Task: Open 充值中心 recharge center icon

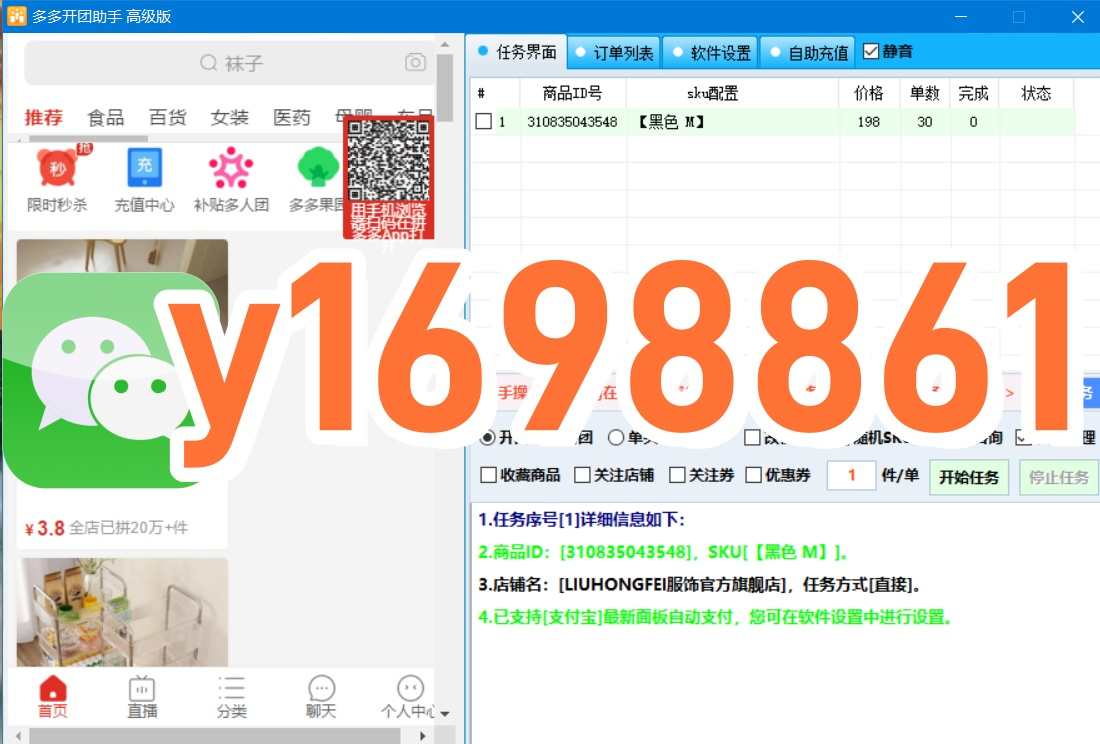Action: (144, 169)
